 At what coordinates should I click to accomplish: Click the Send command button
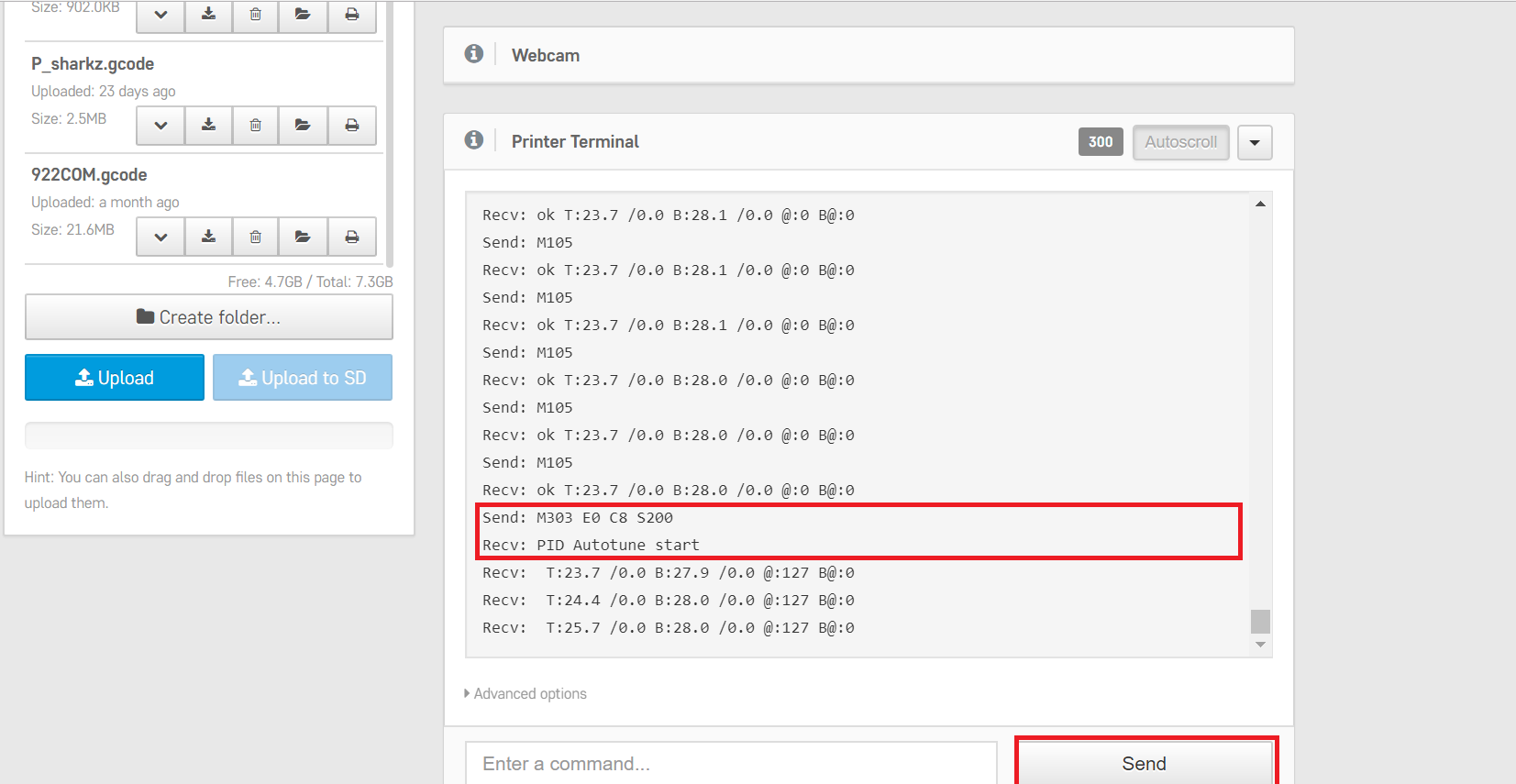point(1145,763)
